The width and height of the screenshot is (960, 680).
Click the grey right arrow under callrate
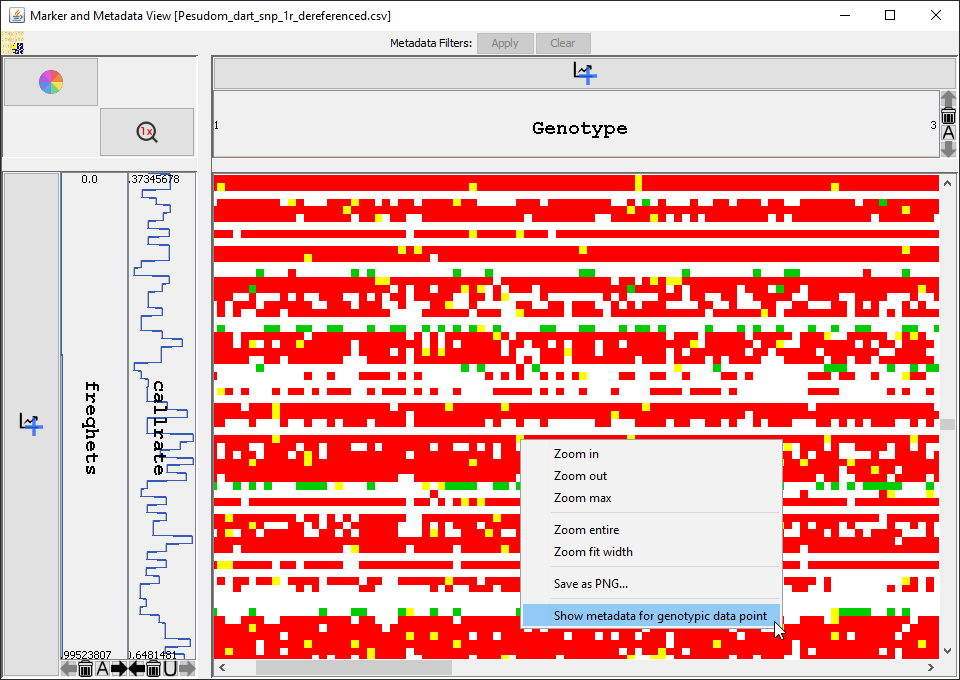pyautogui.click(x=187, y=668)
